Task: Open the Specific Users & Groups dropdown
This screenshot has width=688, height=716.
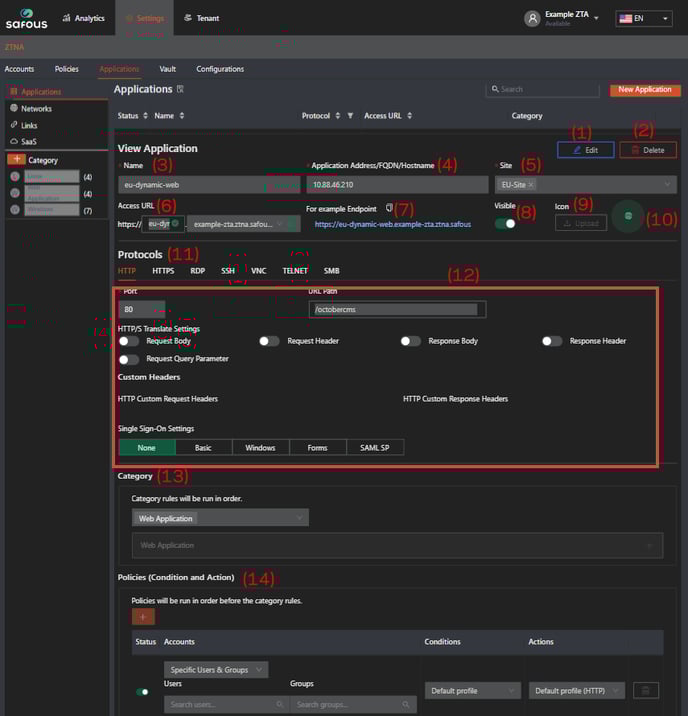Action: pos(216,669)
